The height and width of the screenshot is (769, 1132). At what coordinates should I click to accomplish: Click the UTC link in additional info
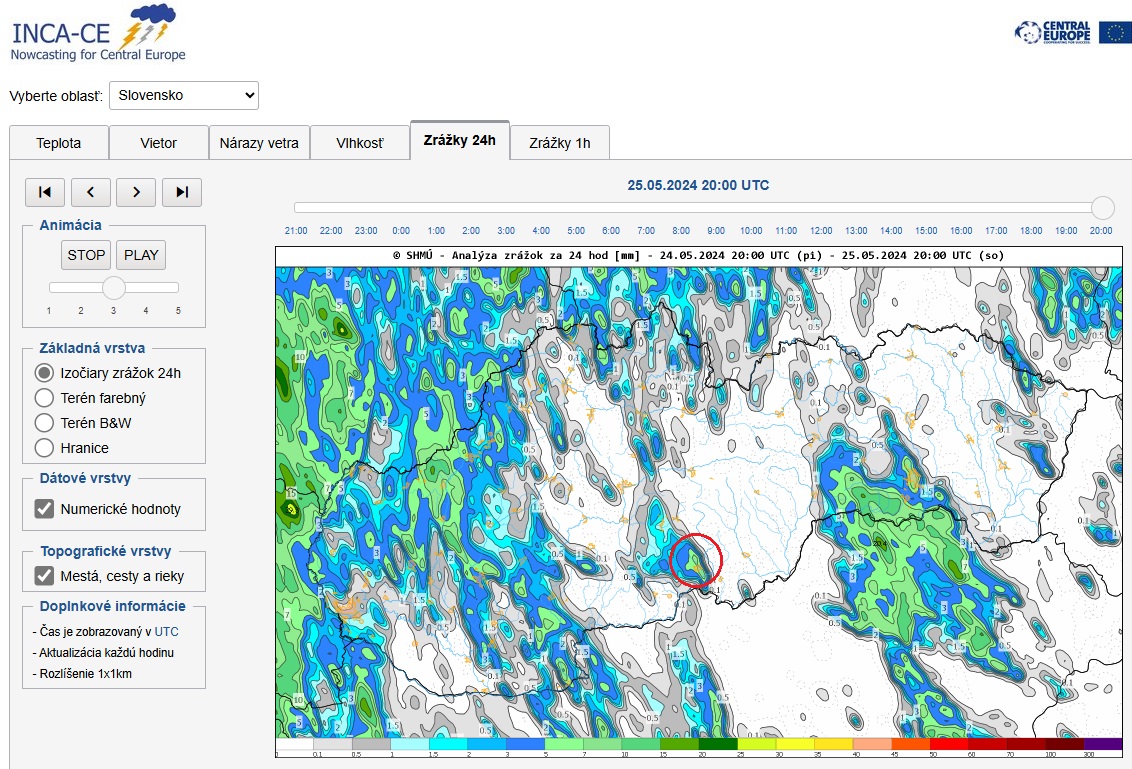(x=166, y=632)
